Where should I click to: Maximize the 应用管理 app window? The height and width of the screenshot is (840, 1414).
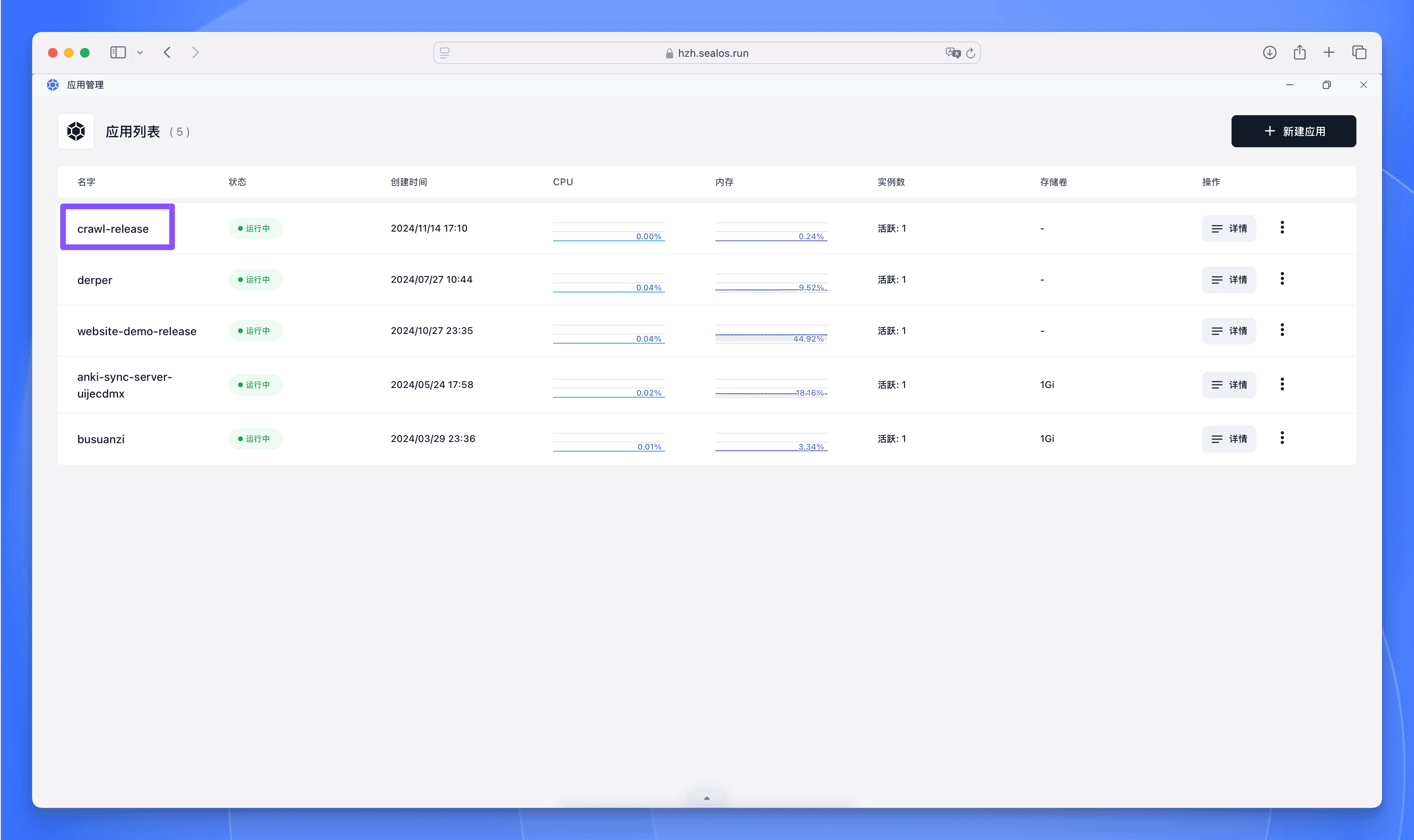[x=1326, y=85]
